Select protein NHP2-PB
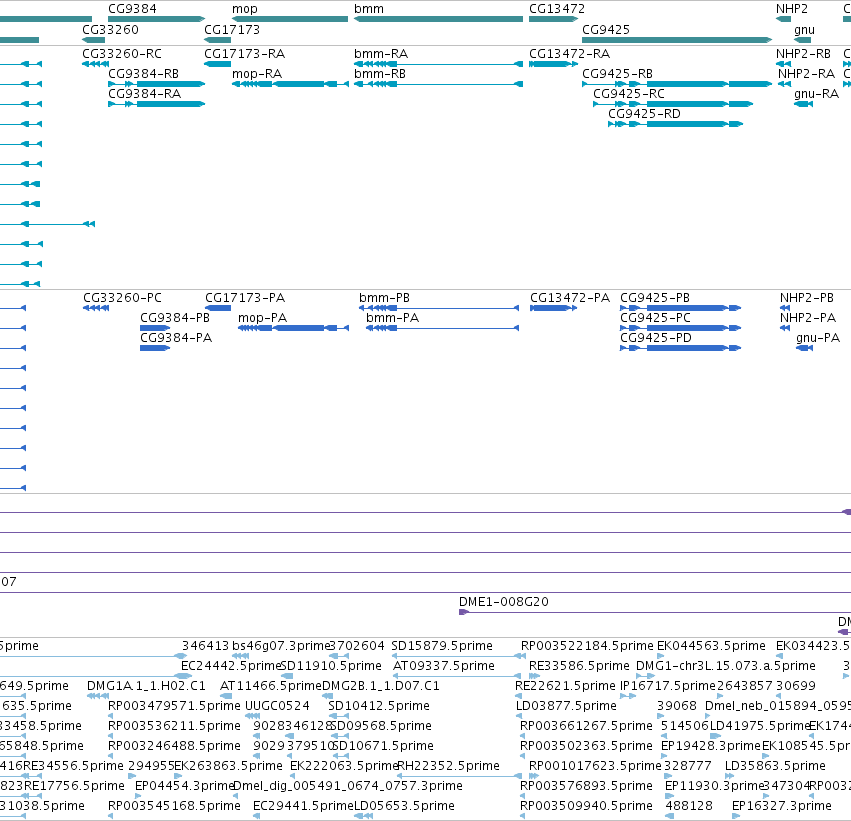Image resolution: width=851 pixels, height=821 pixels. [785, 308]
